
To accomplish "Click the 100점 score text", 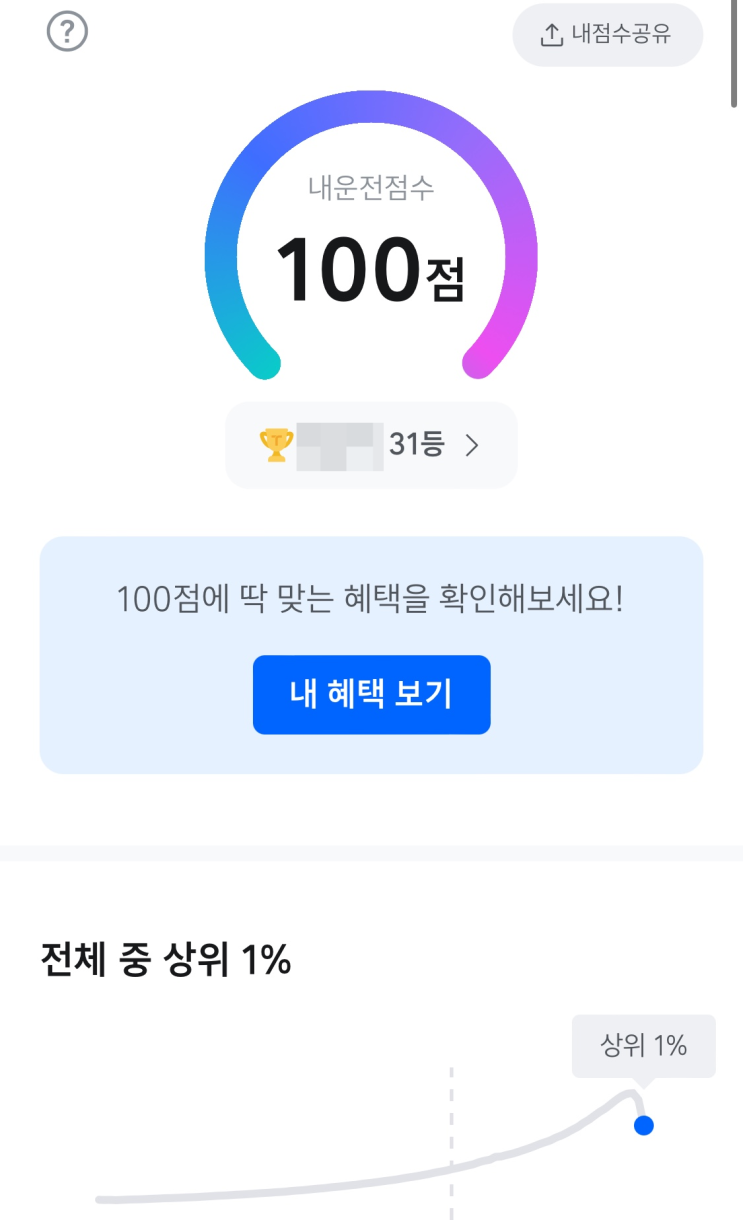I will coord(371,271).
